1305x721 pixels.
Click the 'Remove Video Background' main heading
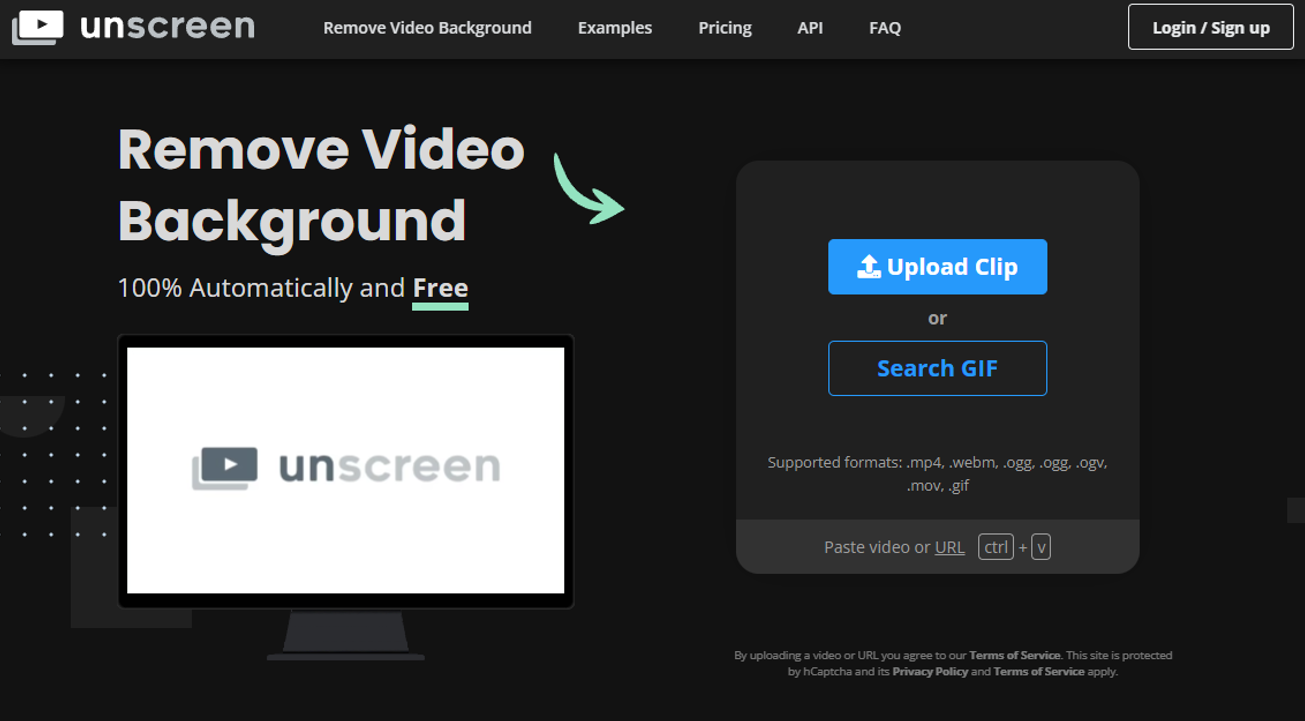pyautogui.click(x=321, y=185)
